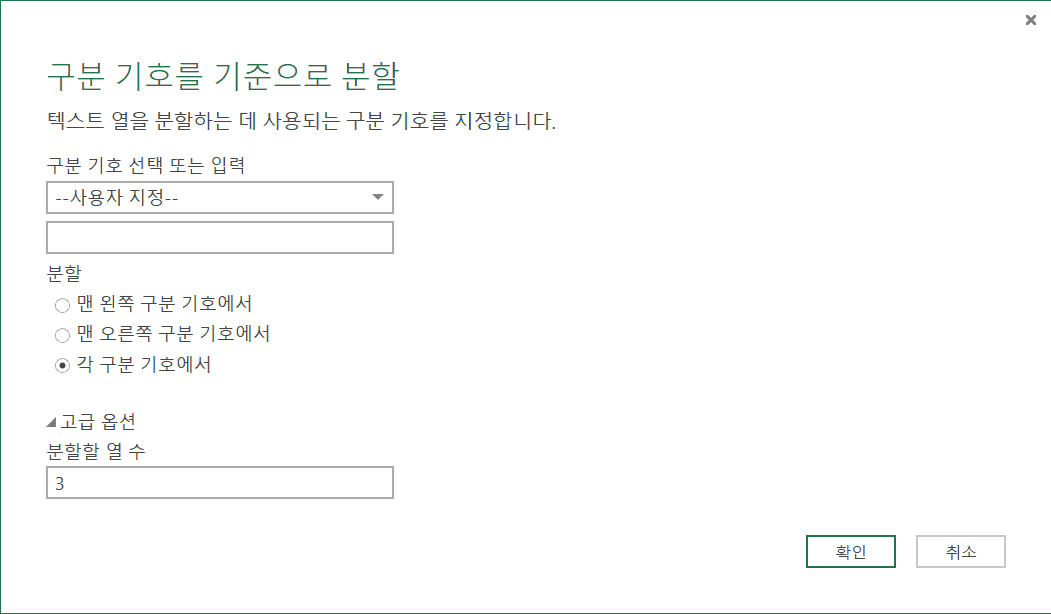
Task: Open the --사용자 지정-- delimiter combo box
Action: [210, 197]
